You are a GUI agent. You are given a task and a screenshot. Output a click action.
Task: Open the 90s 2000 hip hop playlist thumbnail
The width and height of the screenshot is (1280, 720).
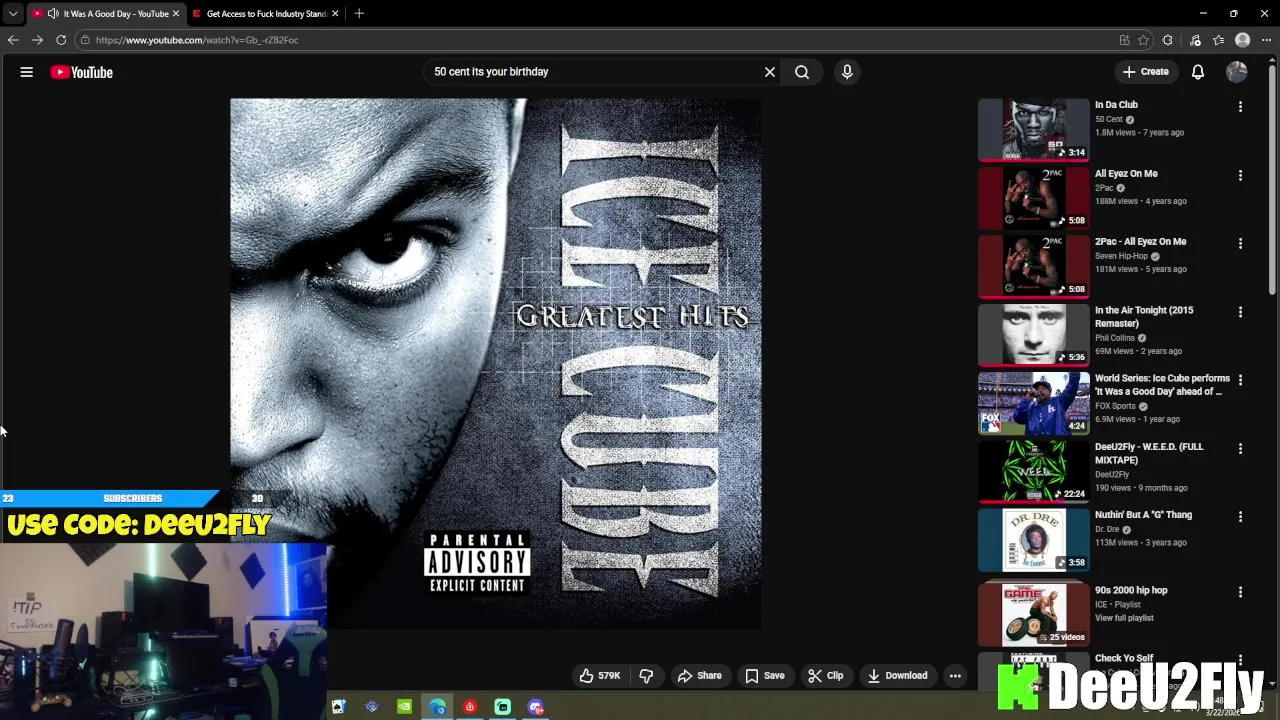tap(1033, 614)
